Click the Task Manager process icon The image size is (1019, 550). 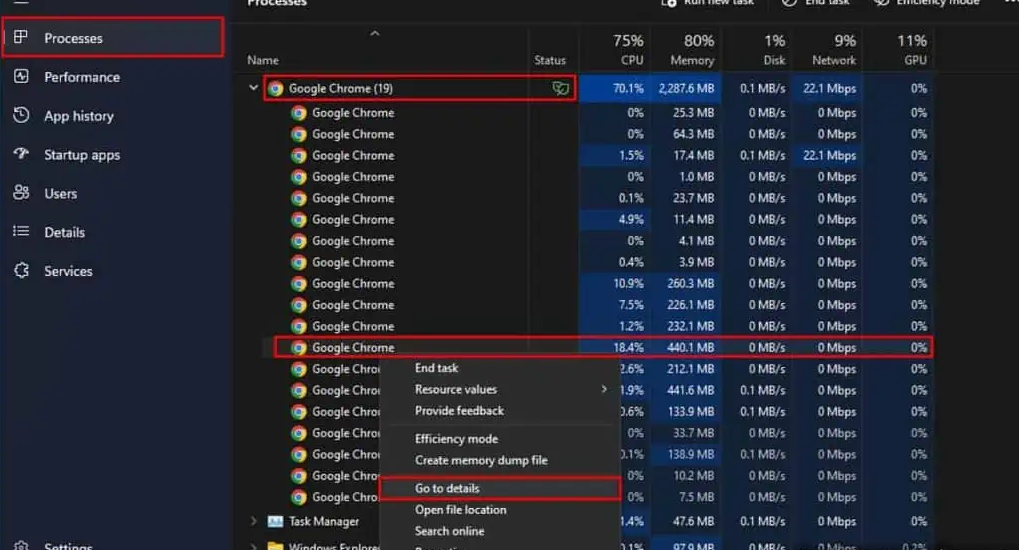point(276,521)
